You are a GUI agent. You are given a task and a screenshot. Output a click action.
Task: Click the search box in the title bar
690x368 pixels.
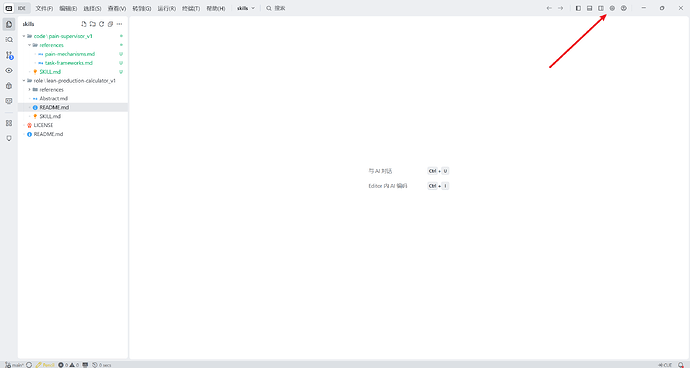pos(276,8)
